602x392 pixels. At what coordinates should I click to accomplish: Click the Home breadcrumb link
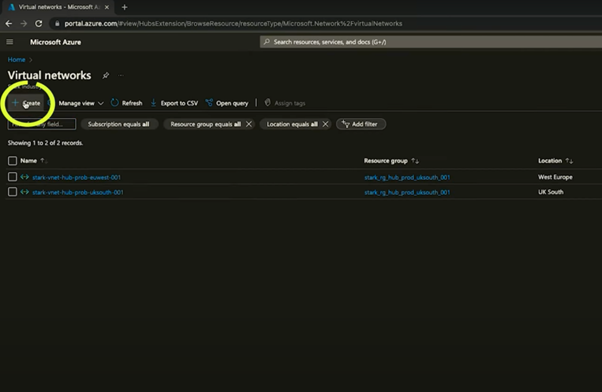17,60
